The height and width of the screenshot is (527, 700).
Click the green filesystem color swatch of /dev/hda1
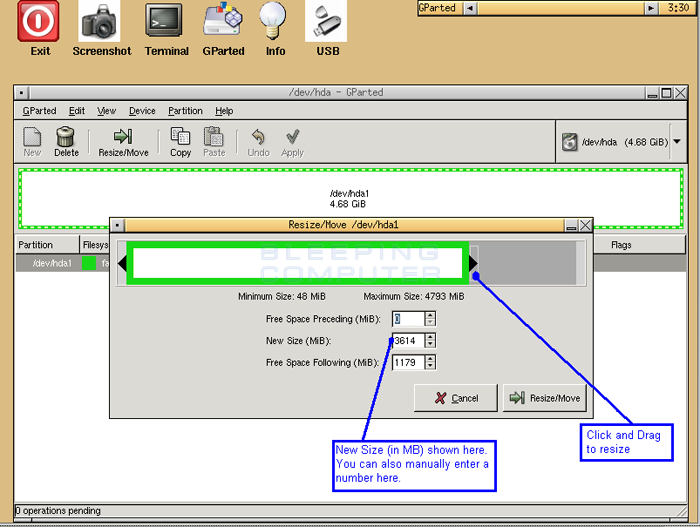tap(89, 264)
